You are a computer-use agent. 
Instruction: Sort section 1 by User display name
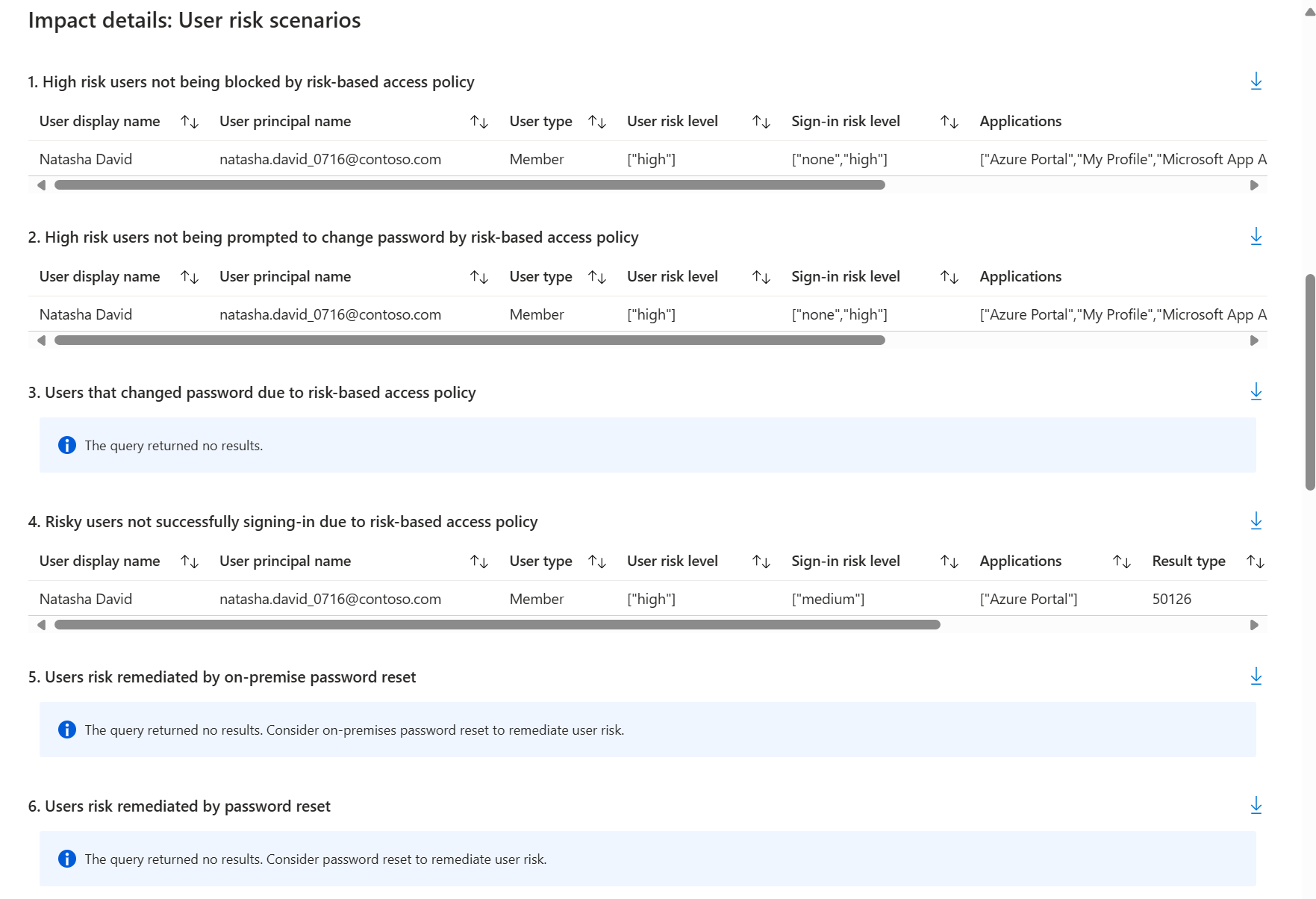(190, 122)
